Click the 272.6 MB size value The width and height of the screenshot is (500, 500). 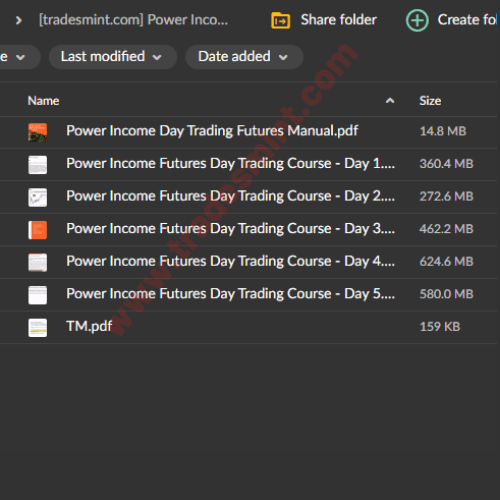(446, 196)
